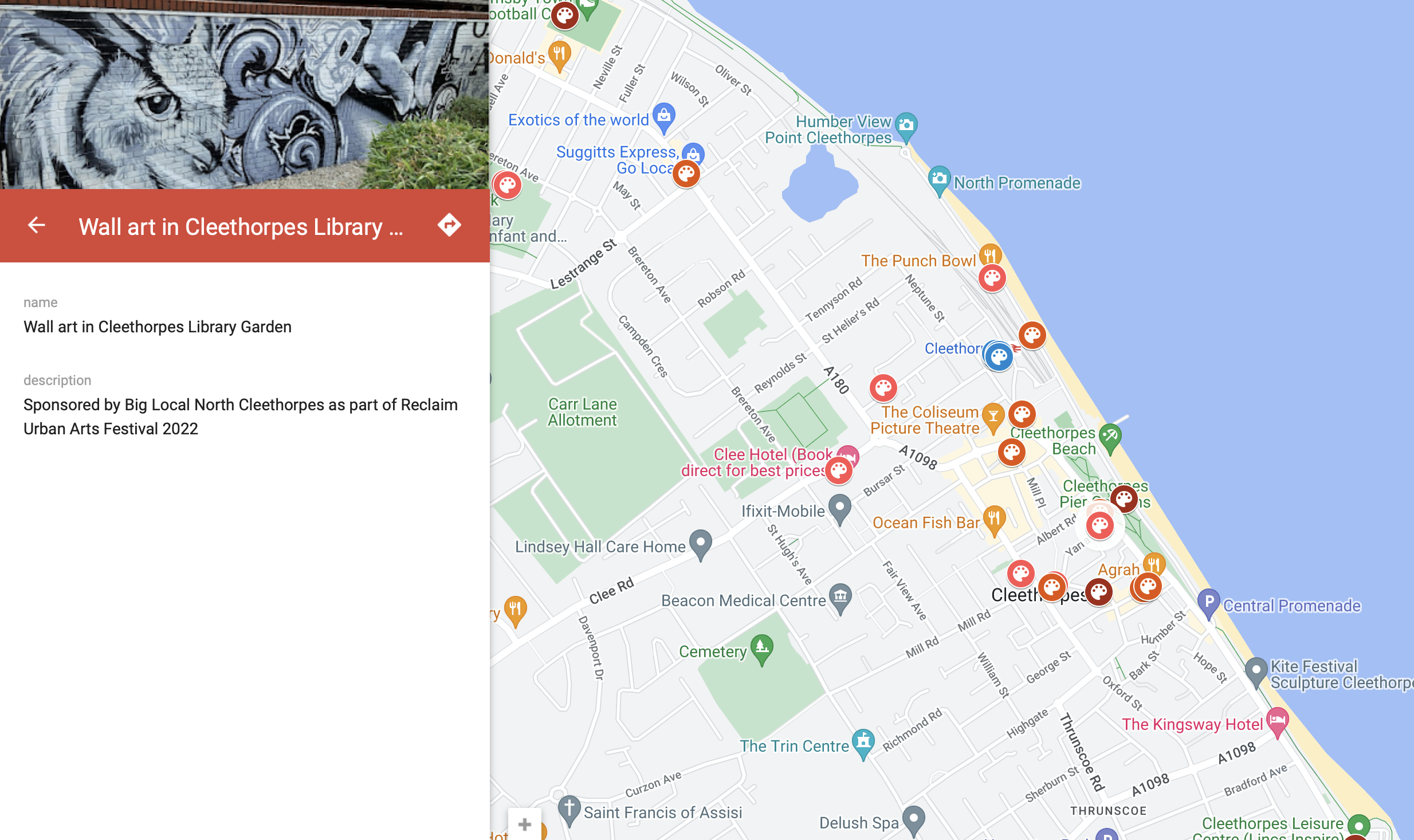This screenshot has height=840, width=1414.
Task: Click the back arrow in the red header
Action: coord(37,225)
